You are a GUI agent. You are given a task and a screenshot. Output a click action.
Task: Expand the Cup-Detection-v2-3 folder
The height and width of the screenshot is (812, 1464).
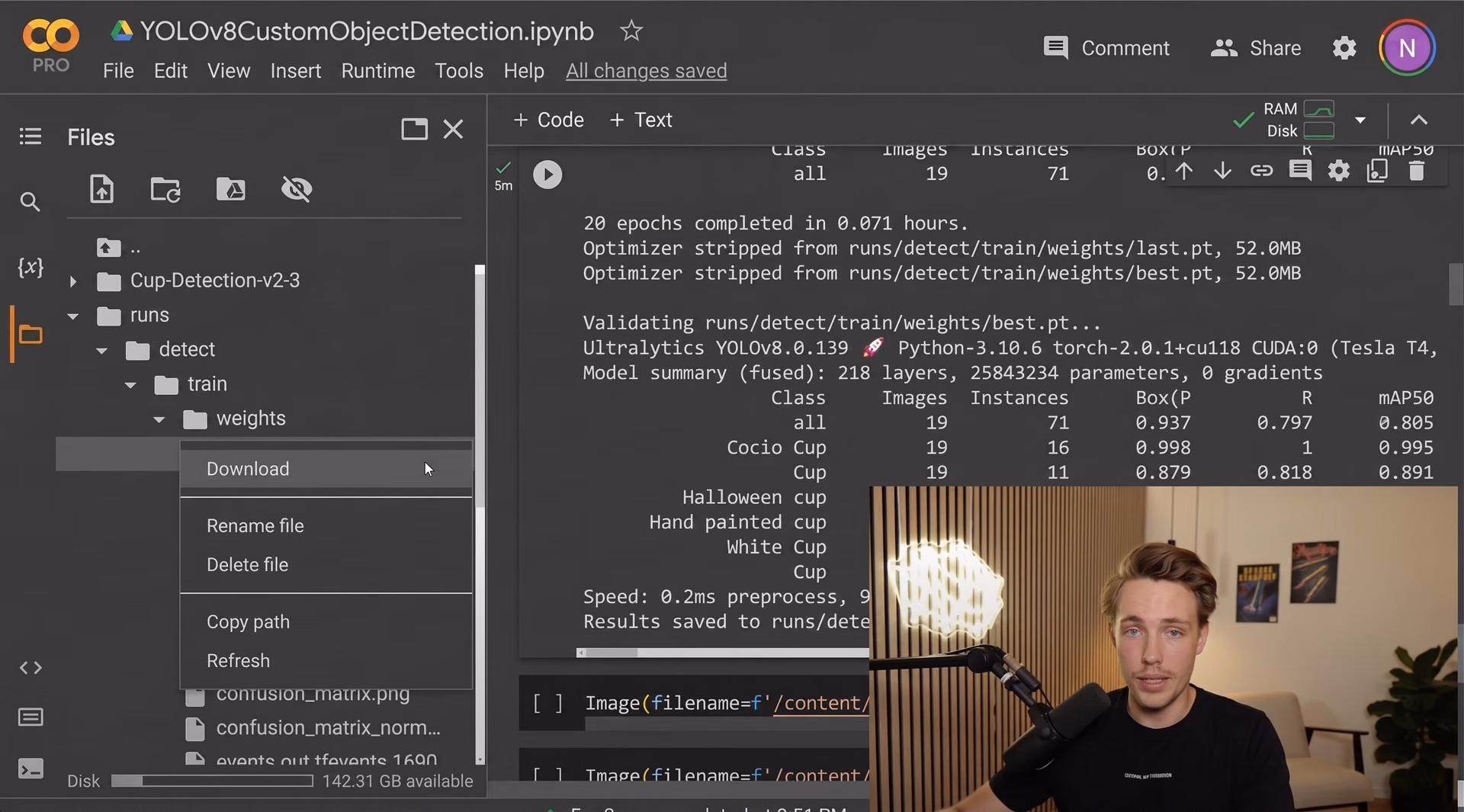[73, 281]
